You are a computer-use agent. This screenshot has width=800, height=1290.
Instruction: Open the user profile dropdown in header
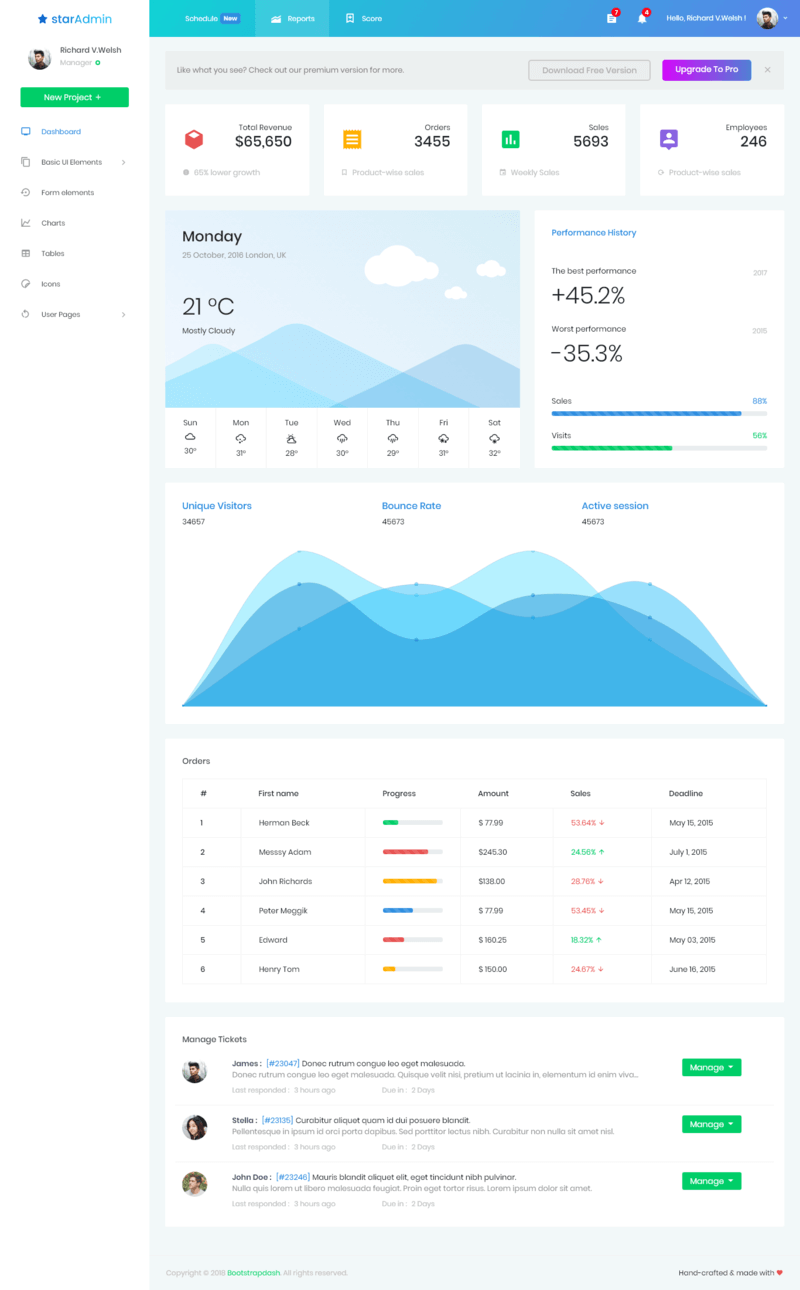click(x=770, y=18)
